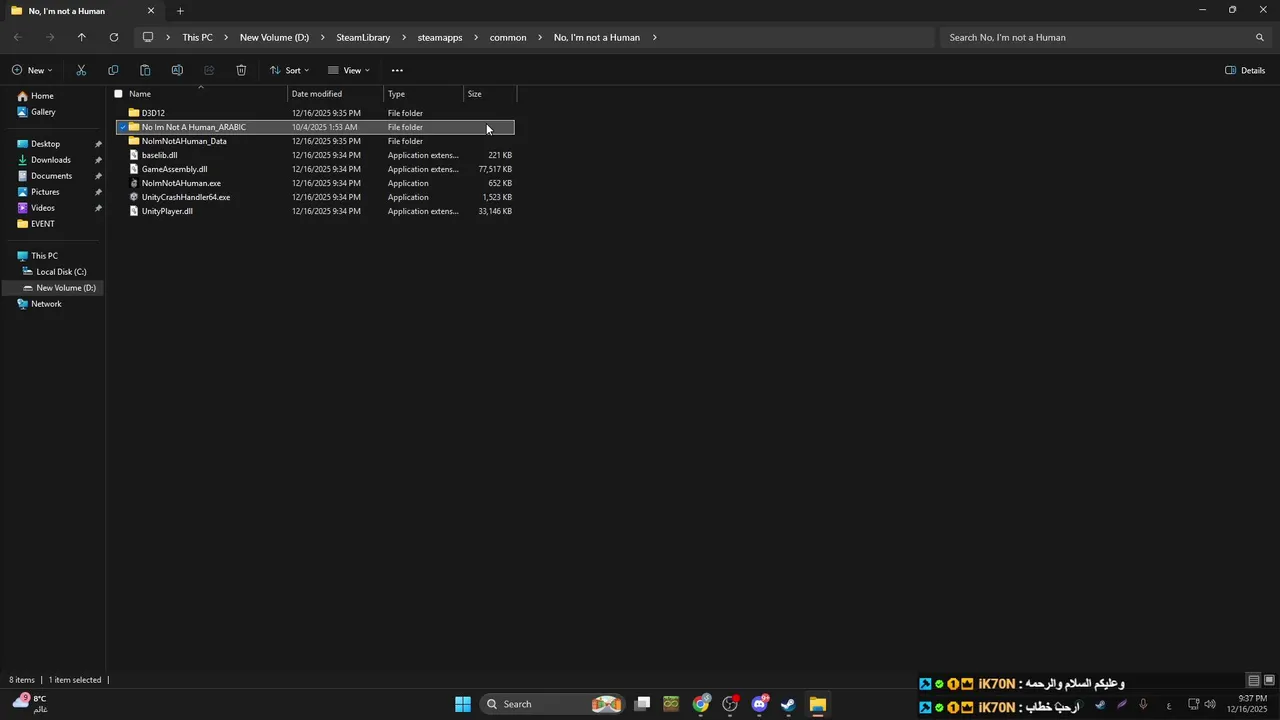The image size is (1280, 720).
Task: Go up one folder level arrow
Action: point(82,37)
